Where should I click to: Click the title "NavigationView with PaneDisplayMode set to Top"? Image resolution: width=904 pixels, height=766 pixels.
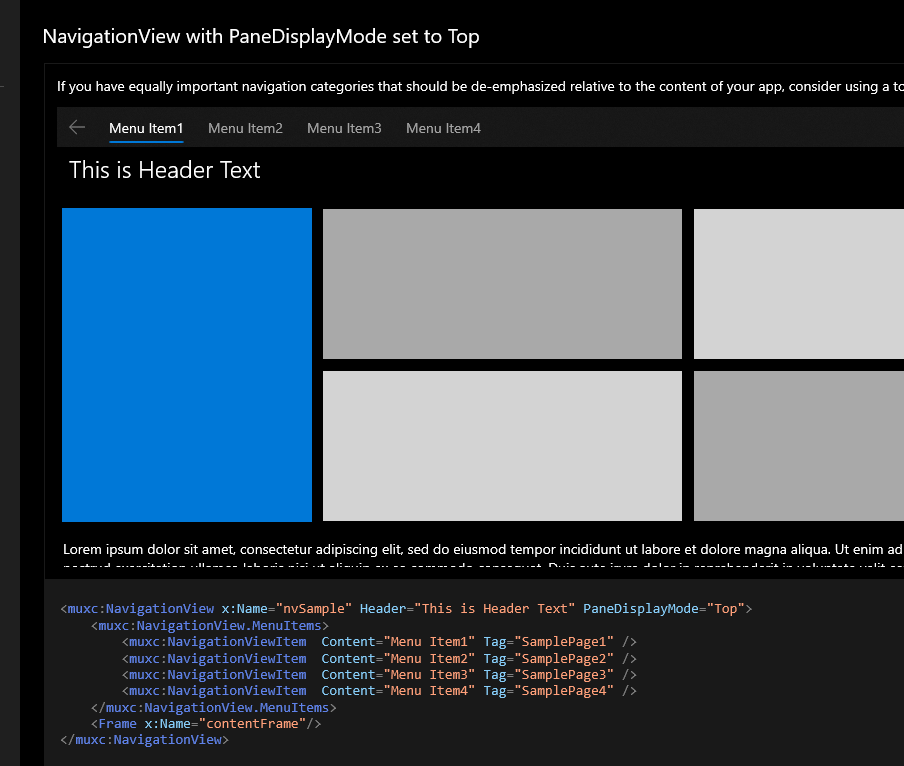260,36
